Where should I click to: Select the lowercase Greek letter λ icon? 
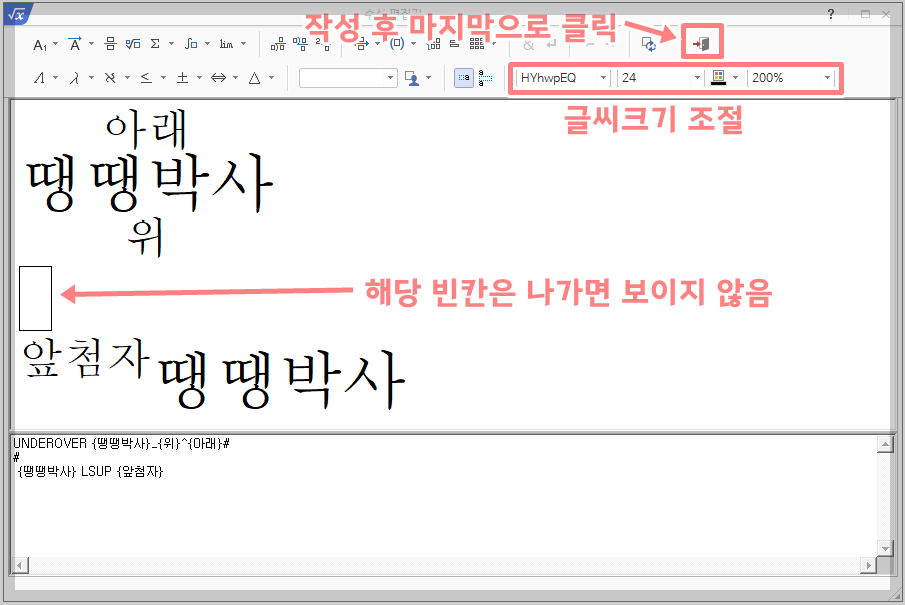click(x=74, y=77)
